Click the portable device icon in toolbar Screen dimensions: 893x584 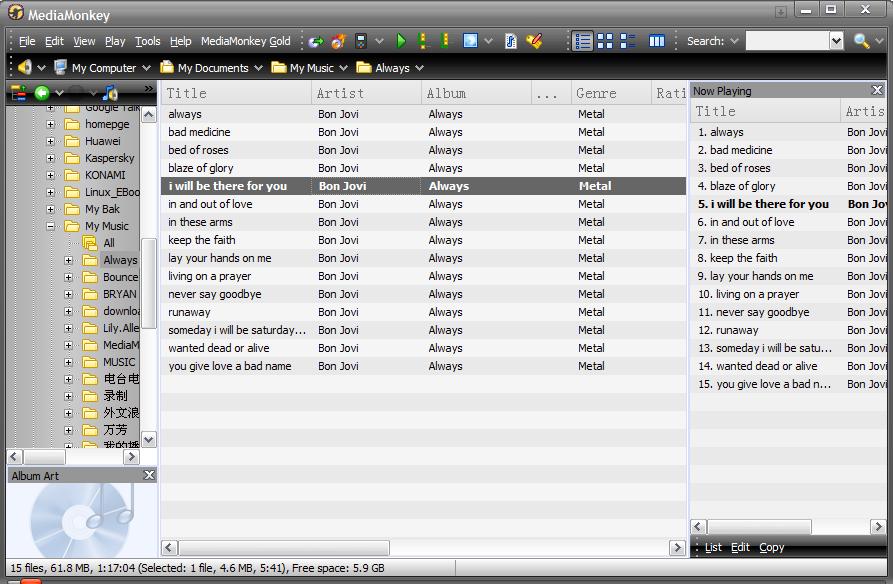coord(361,41)
